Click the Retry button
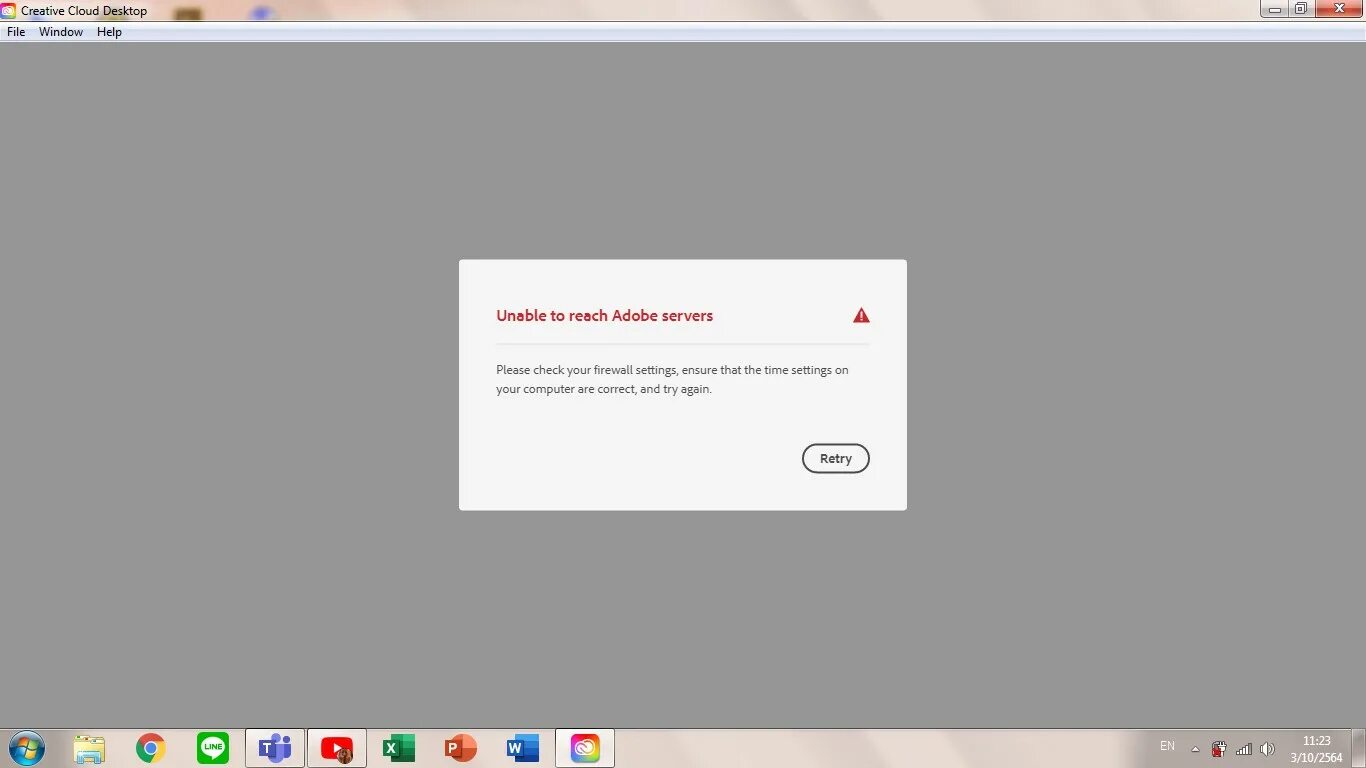The height and width of the screenshot is (768, 1366). [836, 459]
